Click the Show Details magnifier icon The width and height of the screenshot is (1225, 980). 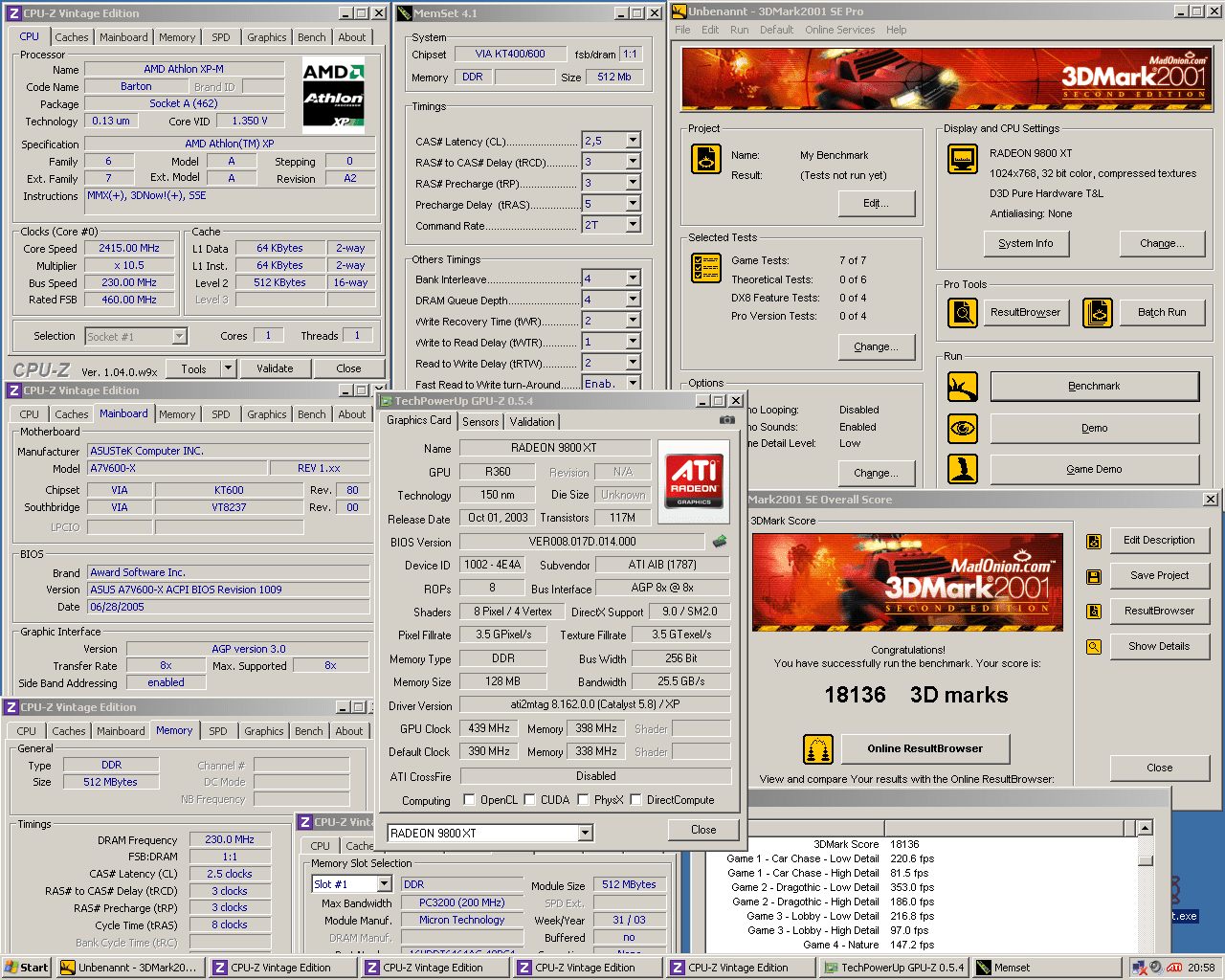pyautogui.click(x=1094, y=647)
